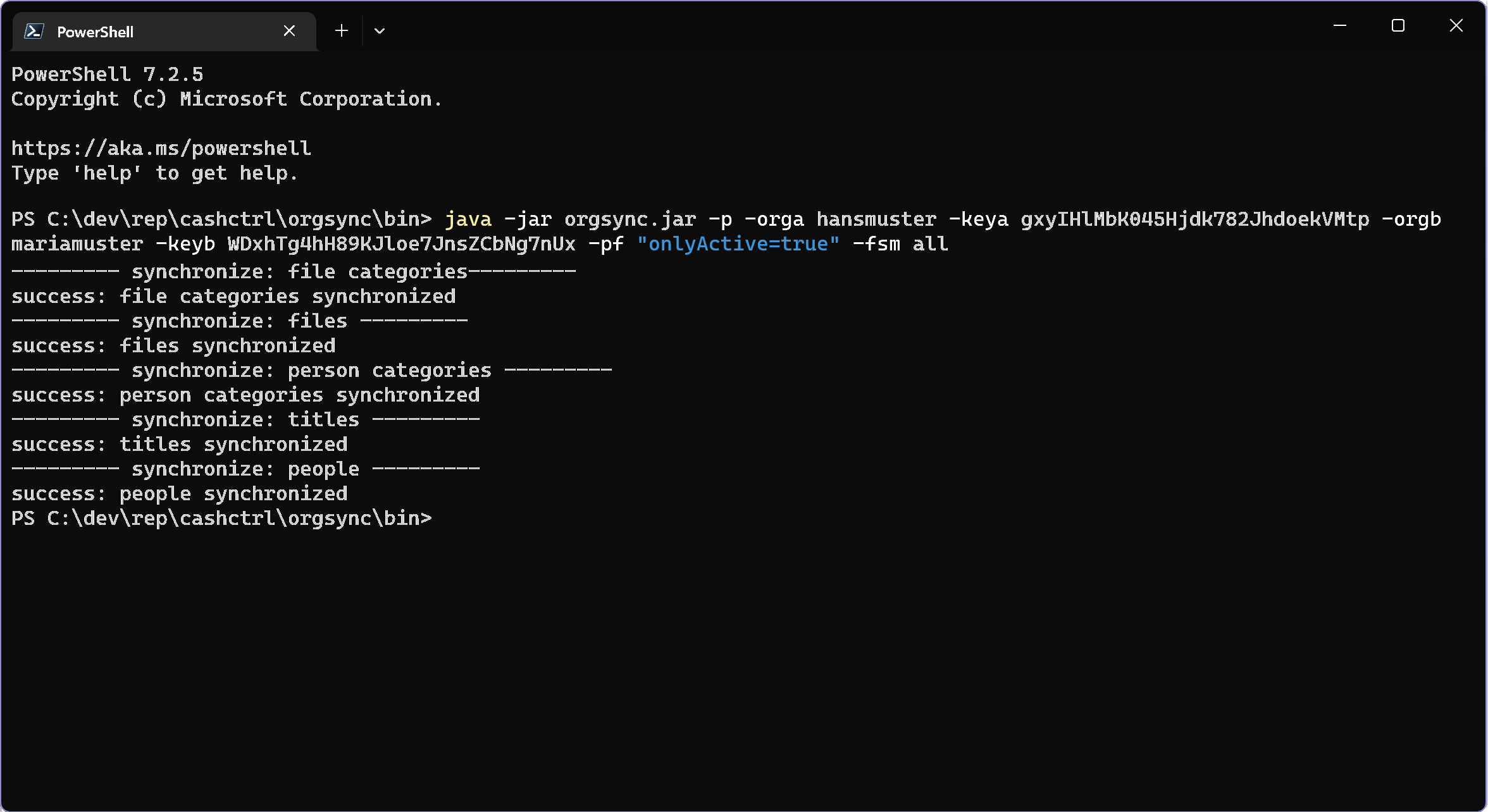Screen dimensions: 1488x812
Task: Expand the new tab profile dropdown chevron
Action: (x=380, y=31)
